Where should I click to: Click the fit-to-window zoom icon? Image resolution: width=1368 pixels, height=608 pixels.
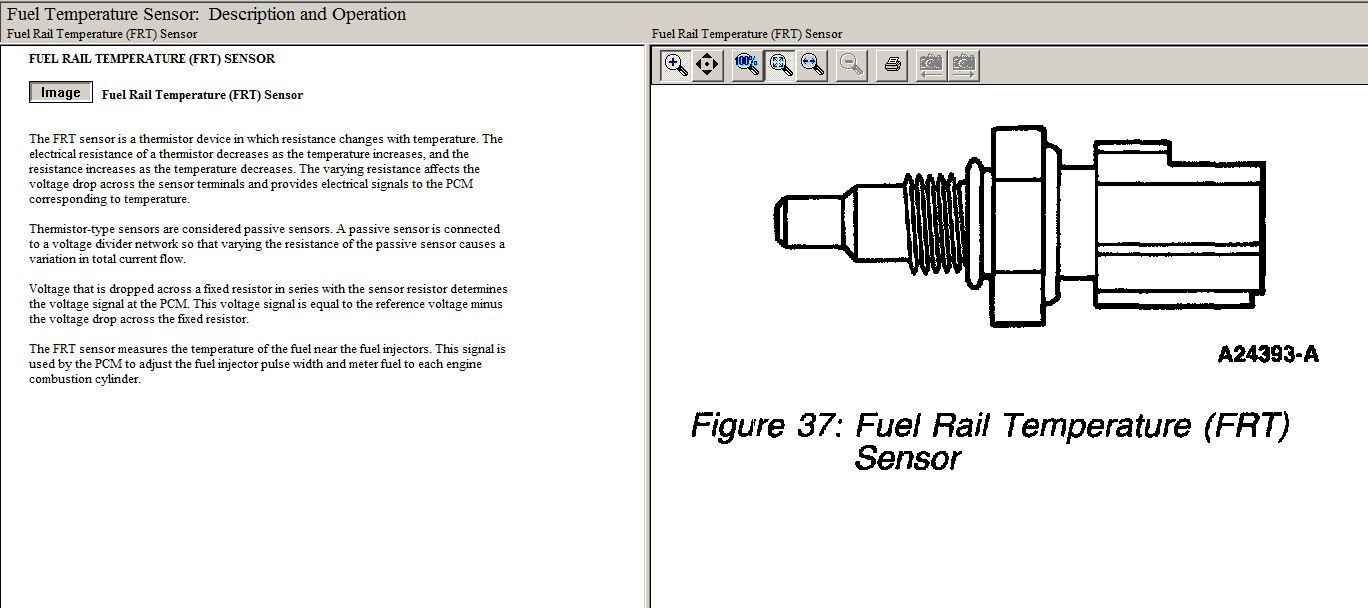pos(781,65)
